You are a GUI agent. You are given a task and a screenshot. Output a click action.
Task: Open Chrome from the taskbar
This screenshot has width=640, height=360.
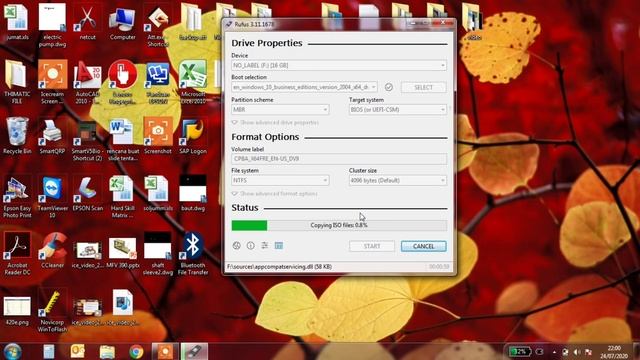[x=136, y=351]
